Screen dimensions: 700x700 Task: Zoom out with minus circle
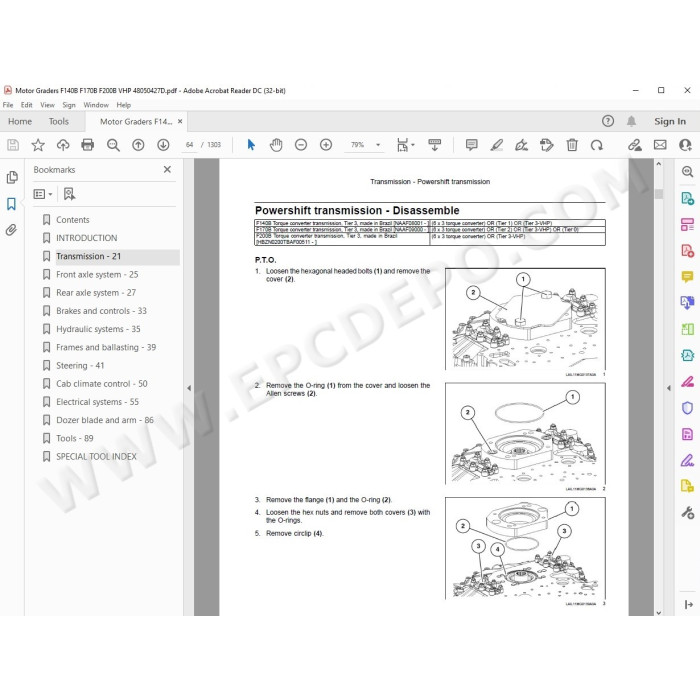[301, 145]
